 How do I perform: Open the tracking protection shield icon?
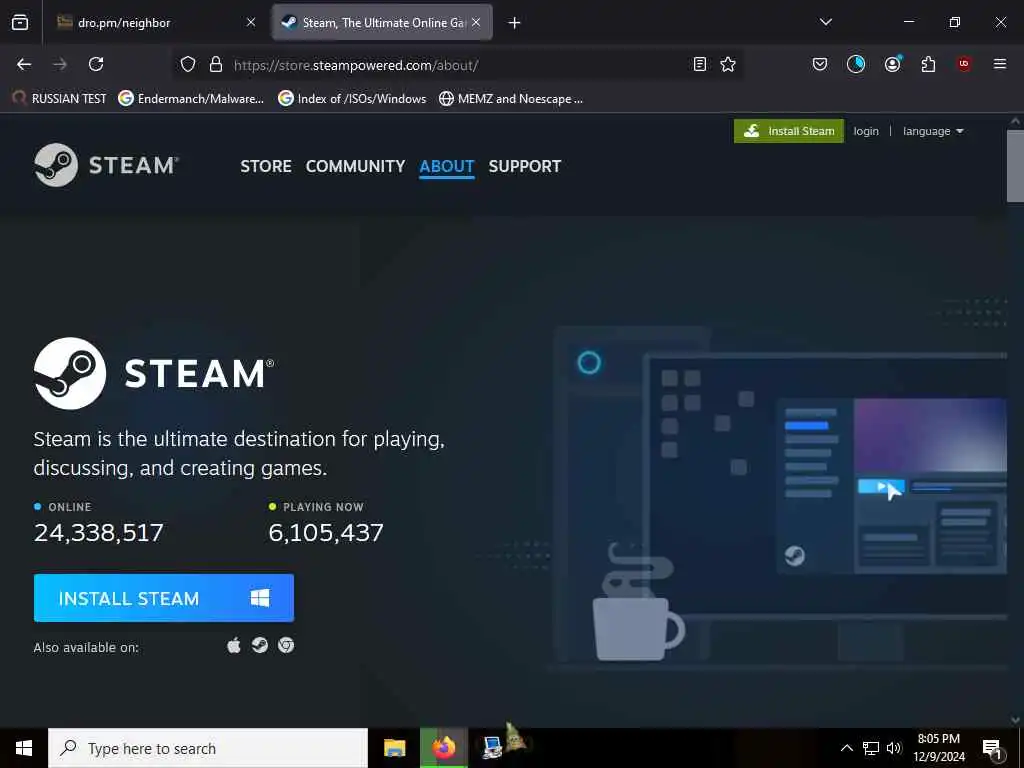pyautogui.click(x=188, y=65)
